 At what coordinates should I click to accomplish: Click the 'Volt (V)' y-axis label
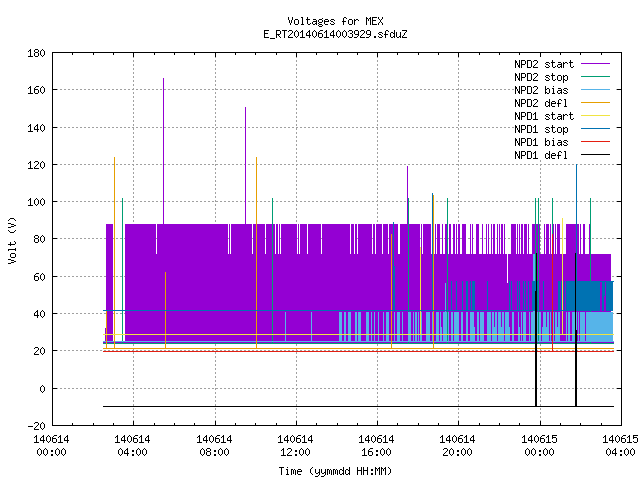click(12, 240)
